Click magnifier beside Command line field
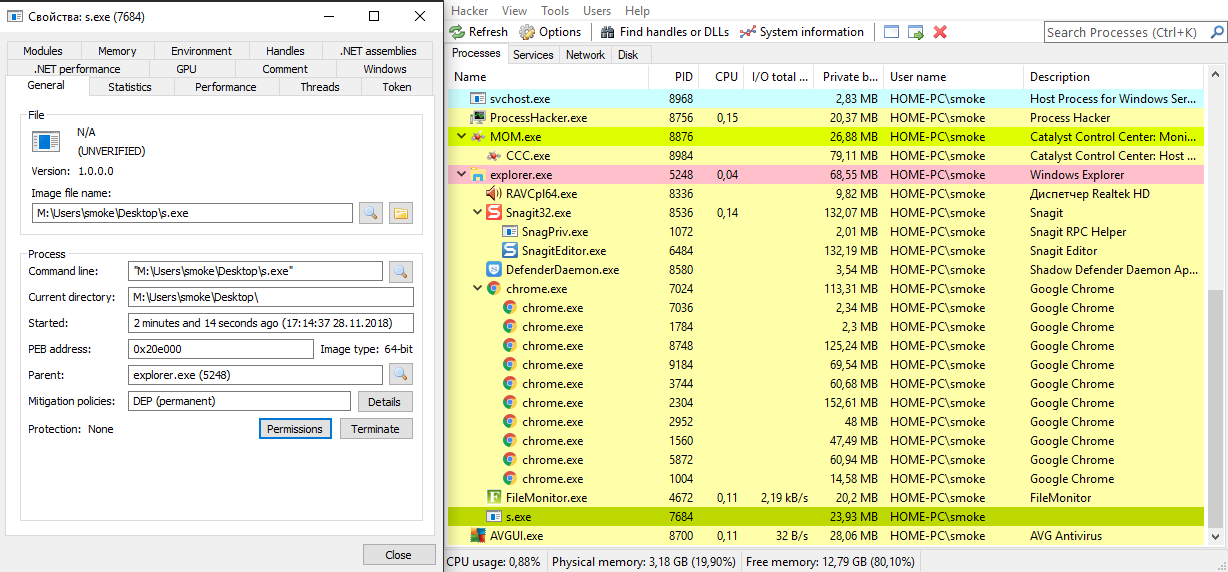 tap(400, 271)
